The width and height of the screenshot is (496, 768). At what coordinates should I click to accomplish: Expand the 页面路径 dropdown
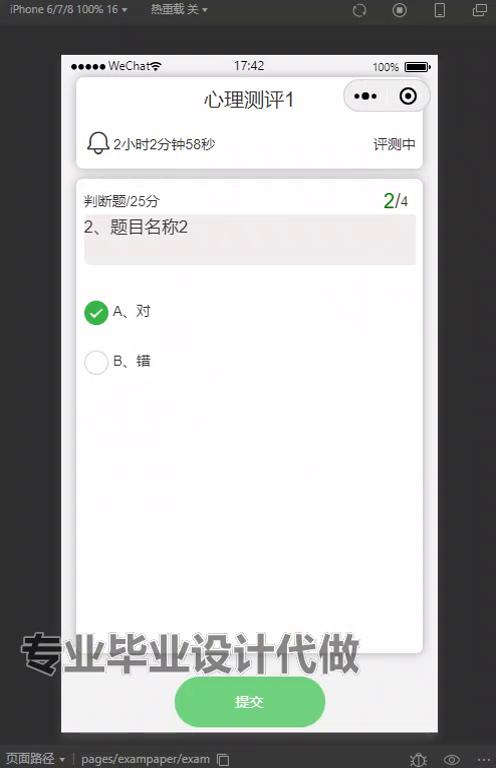(x=35, y=759)
